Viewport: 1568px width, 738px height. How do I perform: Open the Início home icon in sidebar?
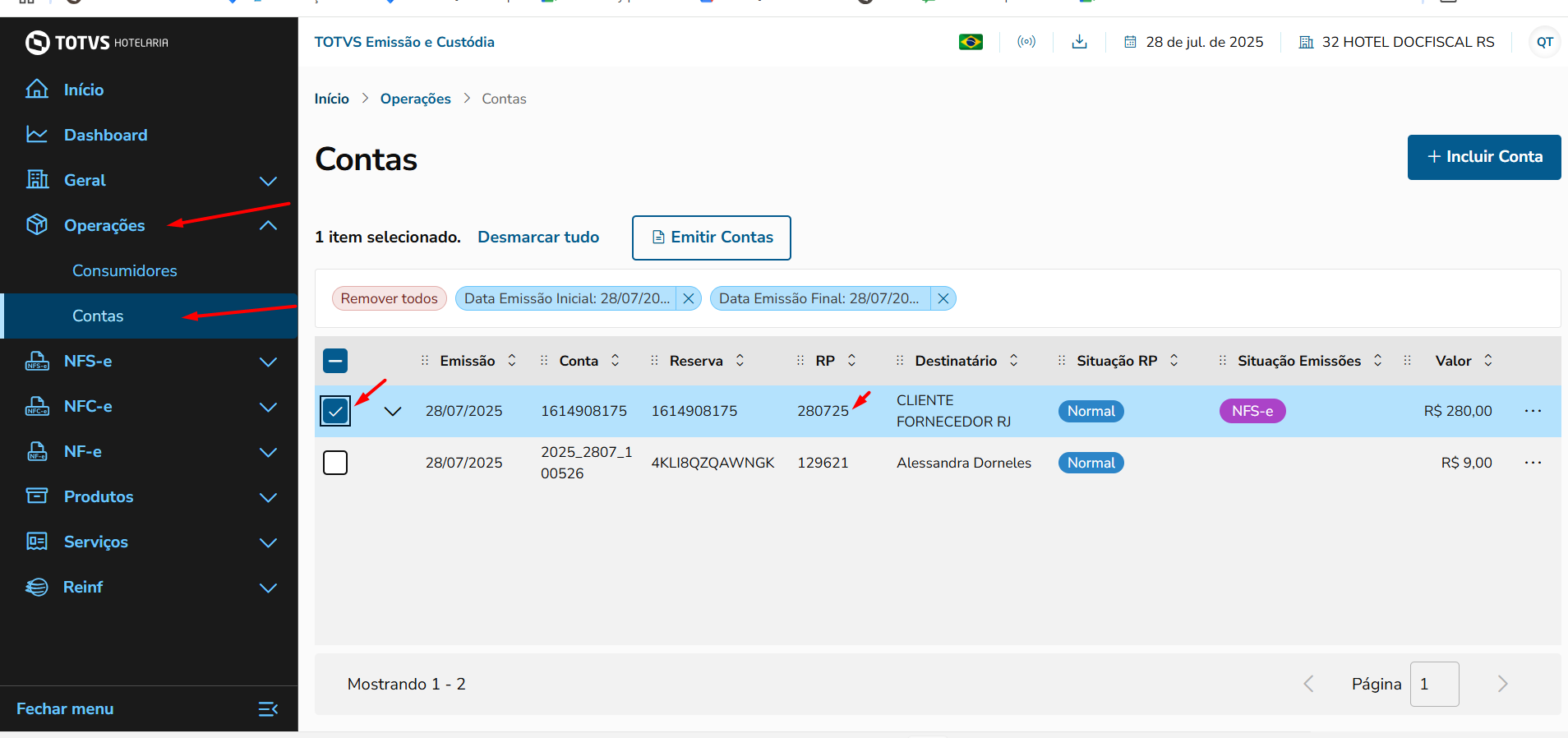37,89
